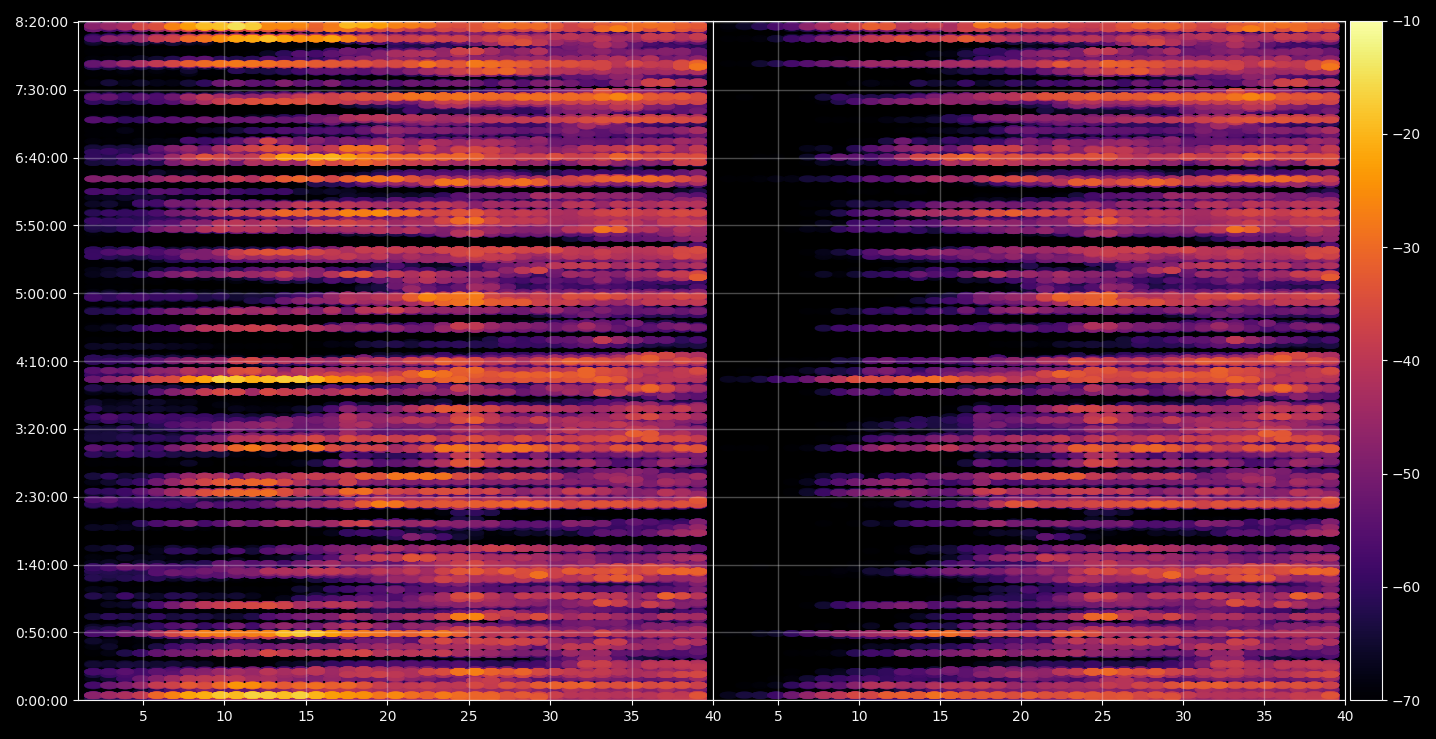The width and height of the screenshot is (1436, 739).
Task: Click the −10 colorbar tick label
Action: (x=1405, y=22)
